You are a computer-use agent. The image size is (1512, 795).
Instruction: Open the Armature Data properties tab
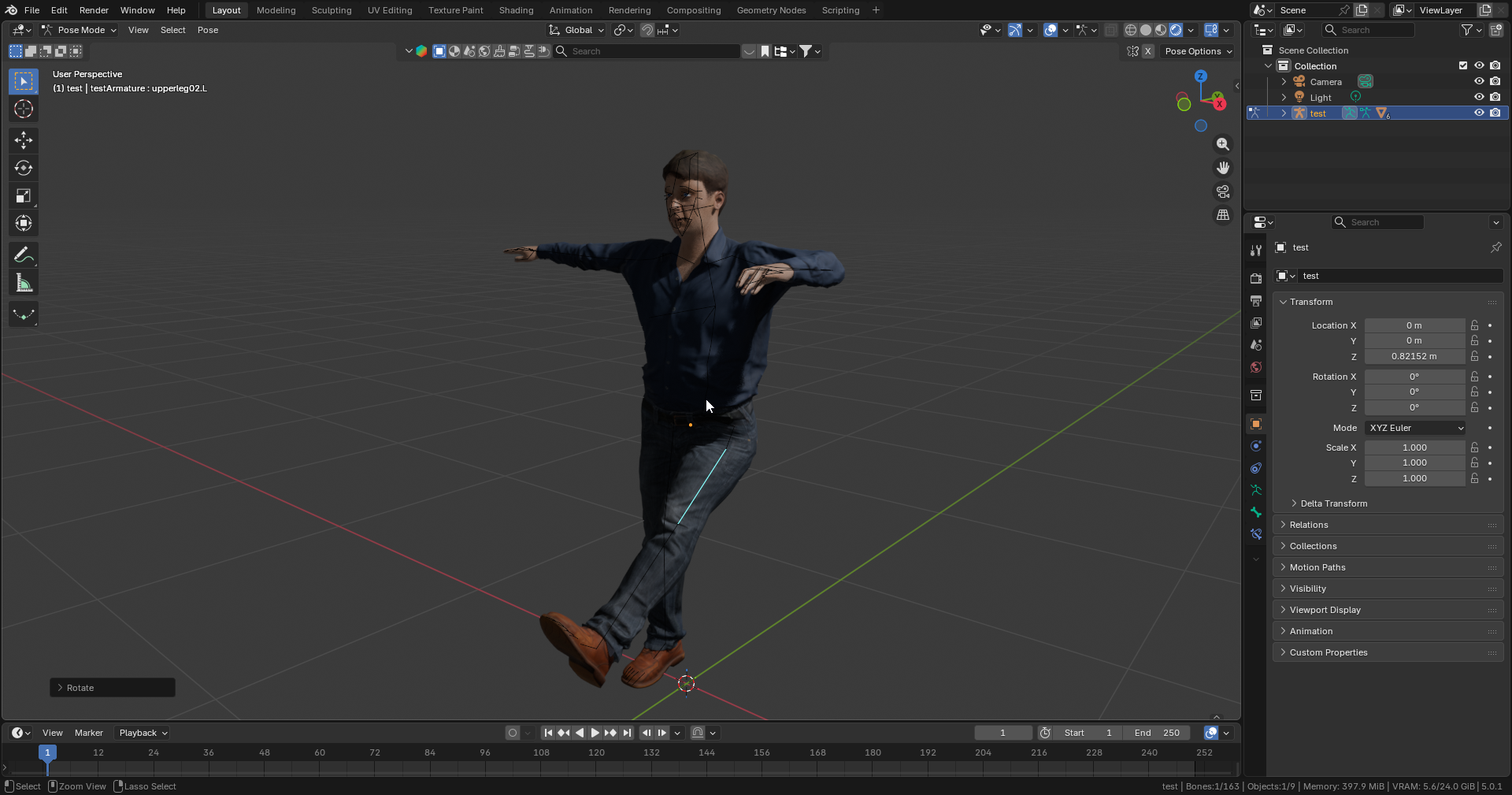pyautogui.click(x=1256, y=490)
